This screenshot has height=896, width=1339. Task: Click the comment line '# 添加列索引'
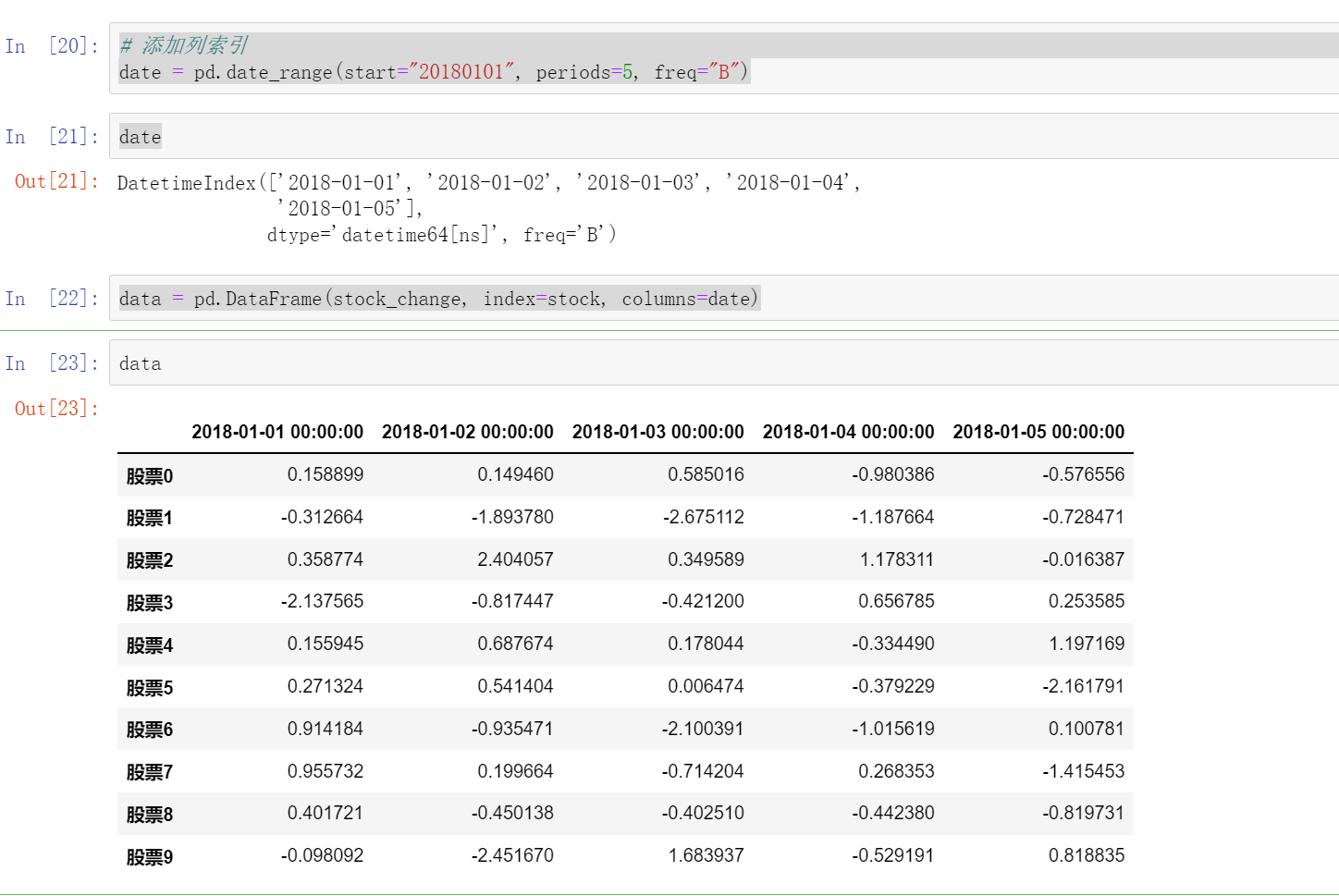click(x=183, y=45)
